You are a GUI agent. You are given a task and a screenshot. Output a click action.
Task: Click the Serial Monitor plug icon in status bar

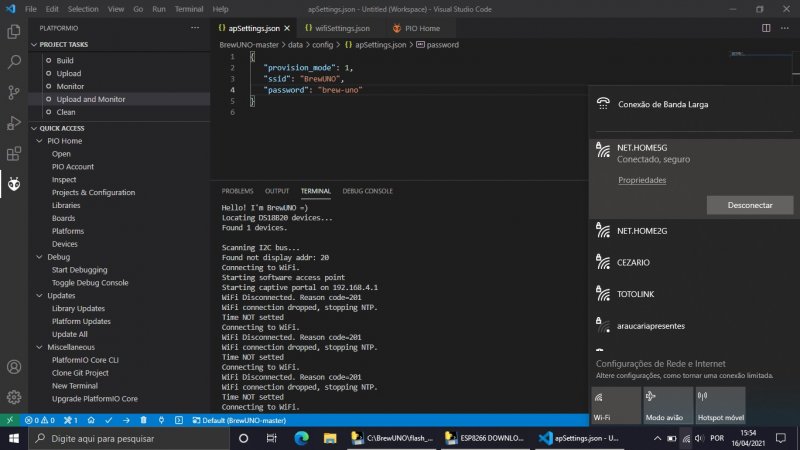(161, 420)
